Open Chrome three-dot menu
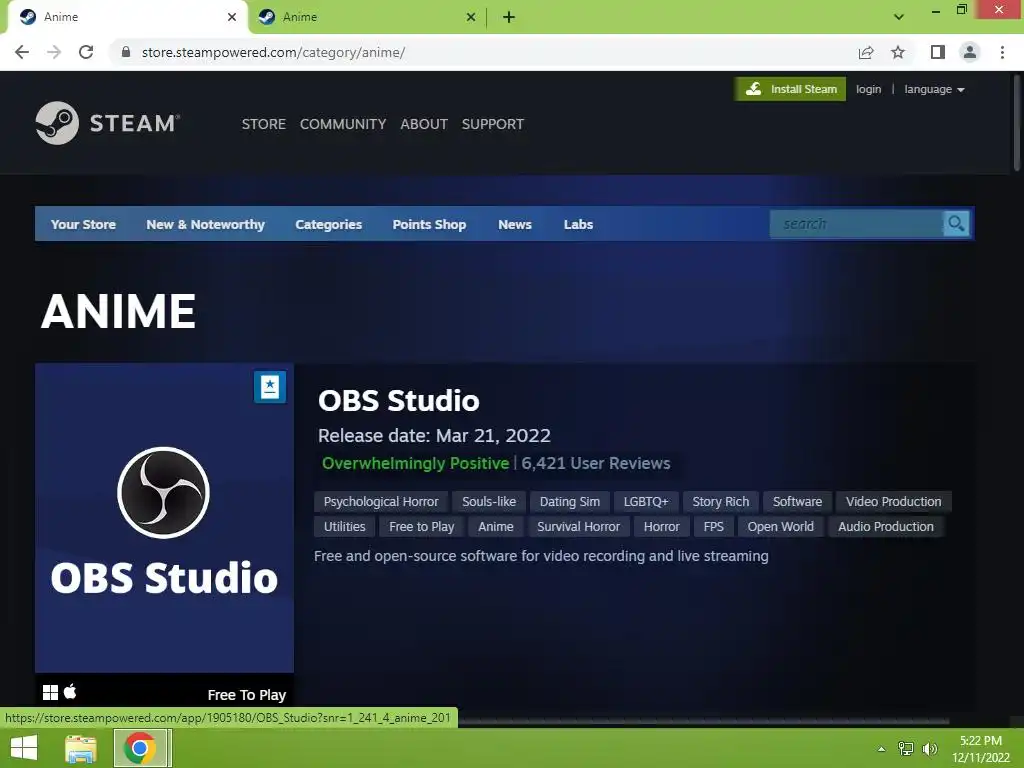The height and width of the screenshot is (768, 1024). point(1002,52)
